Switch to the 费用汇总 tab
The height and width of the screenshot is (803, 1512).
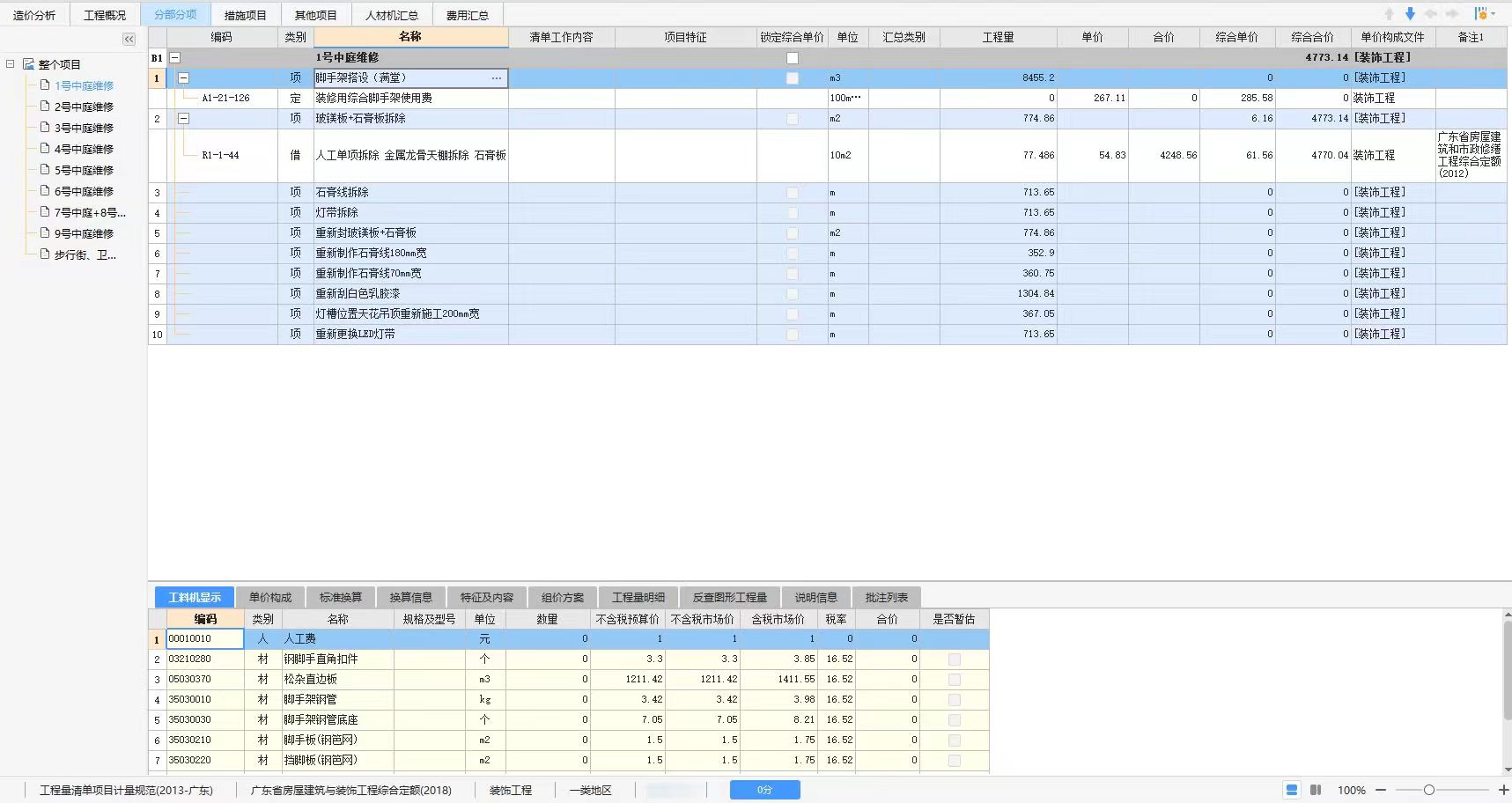coord(468,15)
